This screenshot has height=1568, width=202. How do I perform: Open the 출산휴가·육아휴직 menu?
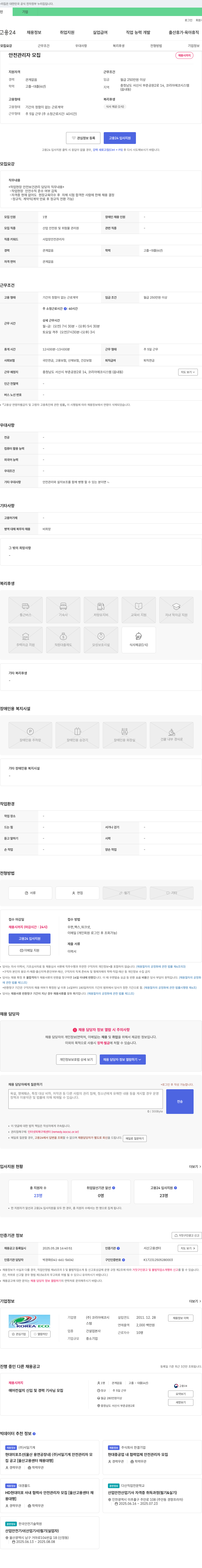point(184,32)
